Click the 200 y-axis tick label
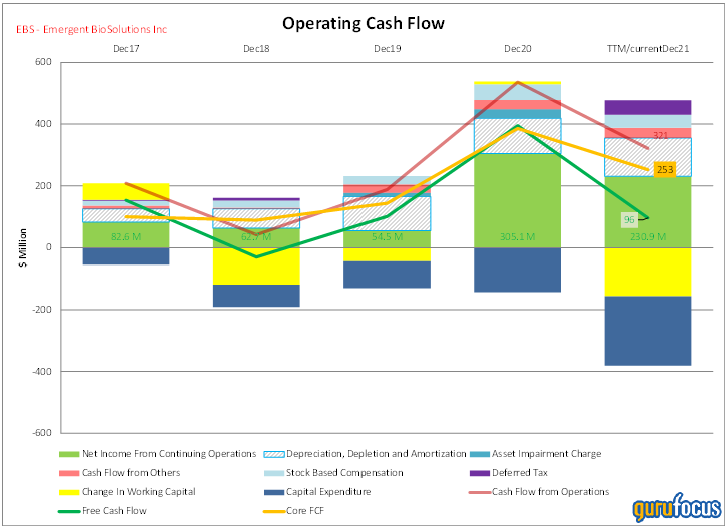The height and width of the screenshot is (528, 727). pyautogui.click(x=43, y=186)
